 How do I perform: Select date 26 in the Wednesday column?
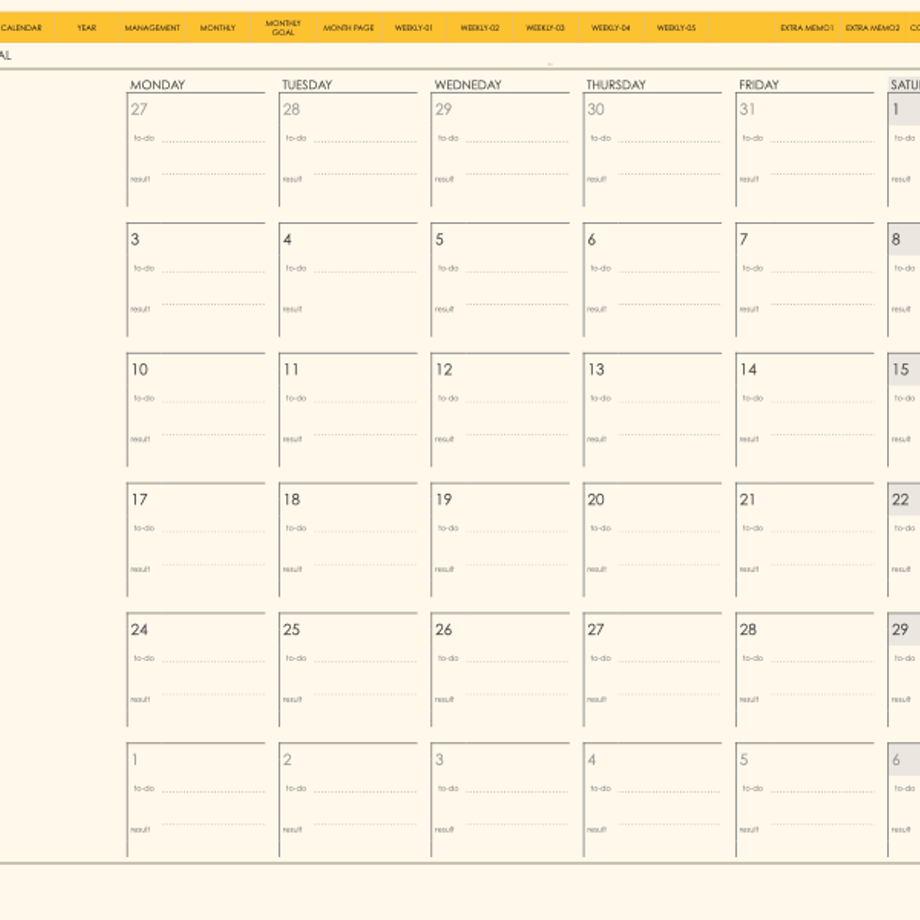click(444, 630)
